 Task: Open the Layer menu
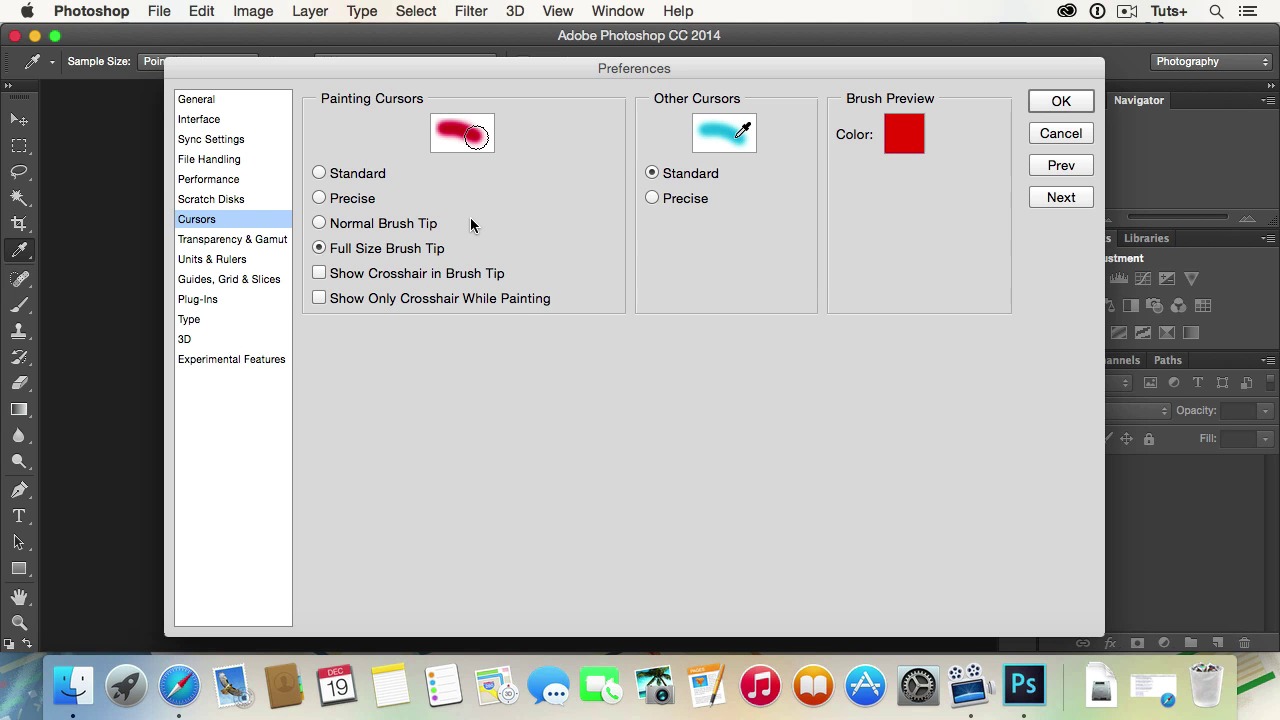coord(310,11)
